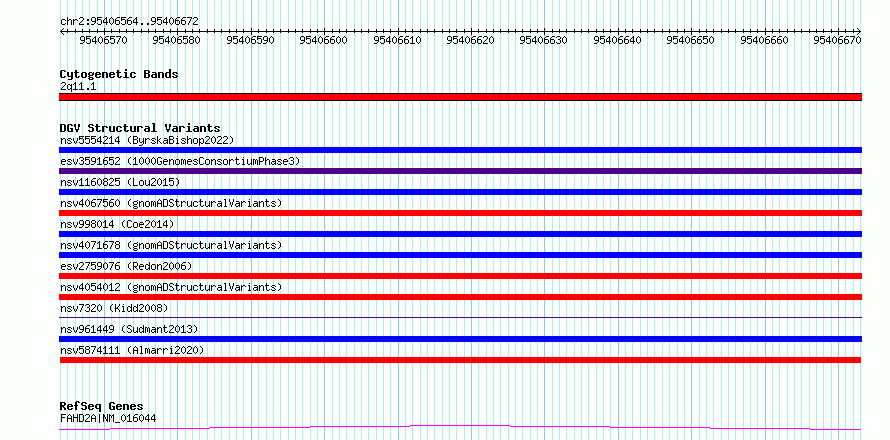Viewport: 890px width, 440px height.
Task: Click the RefSeq Genes track heading
Action: pos(102,407)
